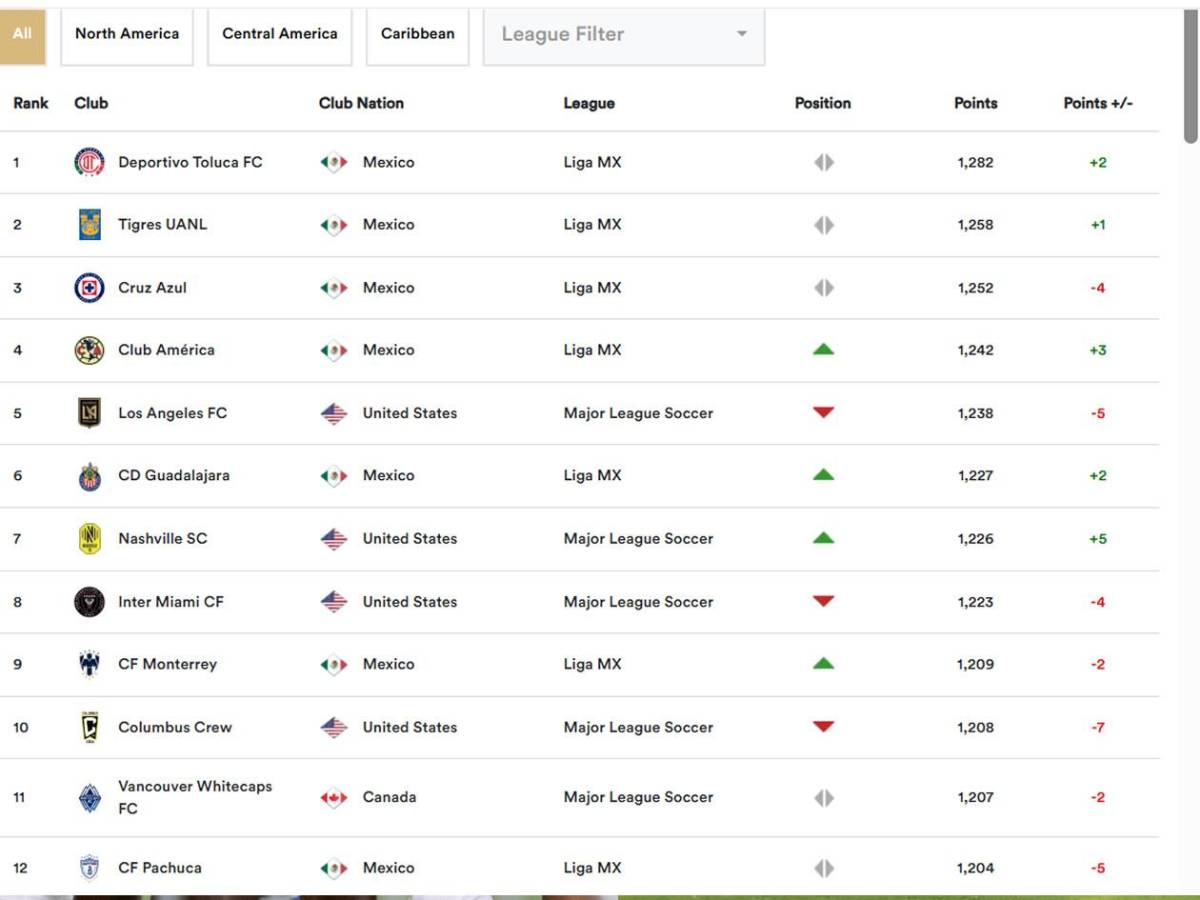The image size is (1200, 900).
Task: Open Club América club name
Action: coord(166,350)
